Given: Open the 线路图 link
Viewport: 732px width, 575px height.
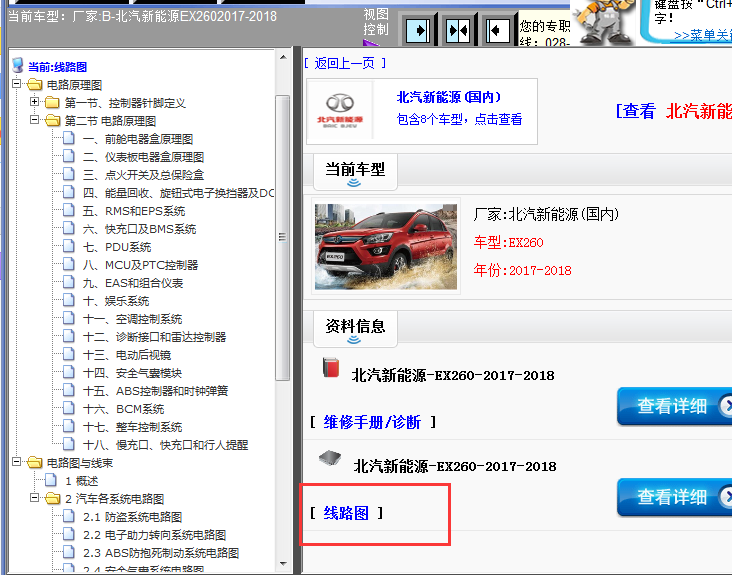Looking at the screenshot, I should [x=346, y=513].
